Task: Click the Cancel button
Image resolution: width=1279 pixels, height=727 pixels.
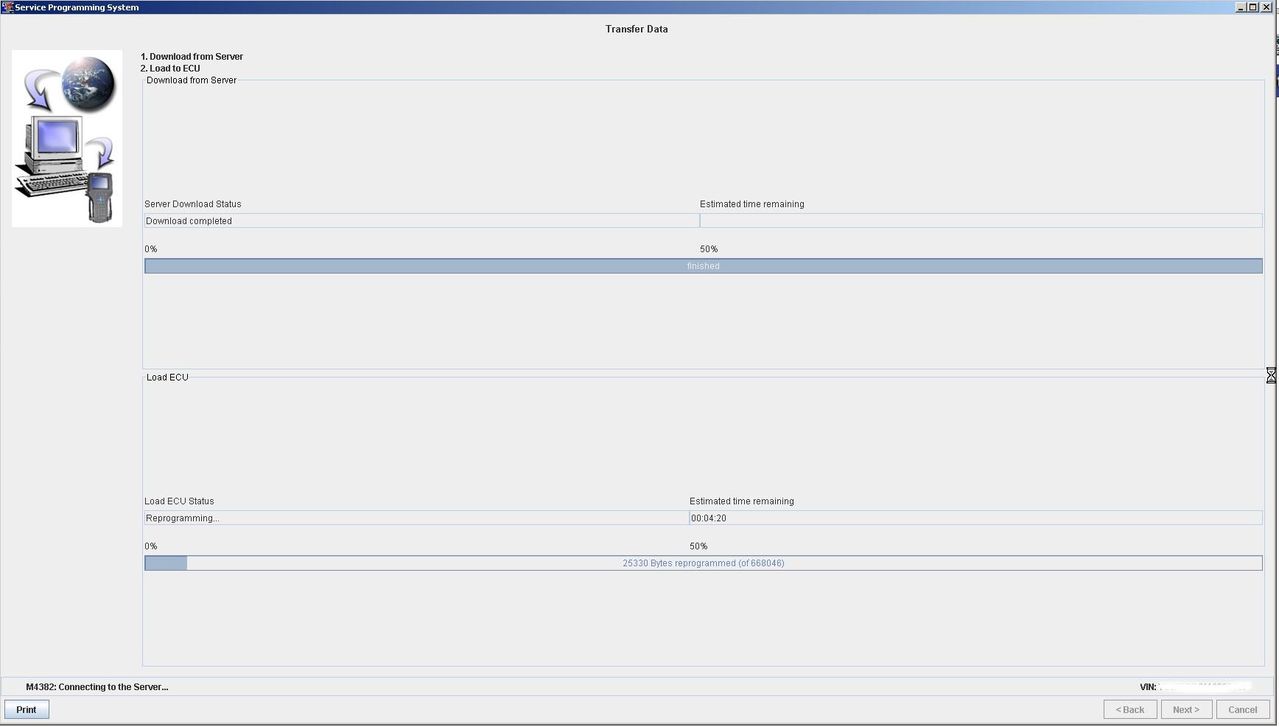Action: click(x=1241, y=709)
